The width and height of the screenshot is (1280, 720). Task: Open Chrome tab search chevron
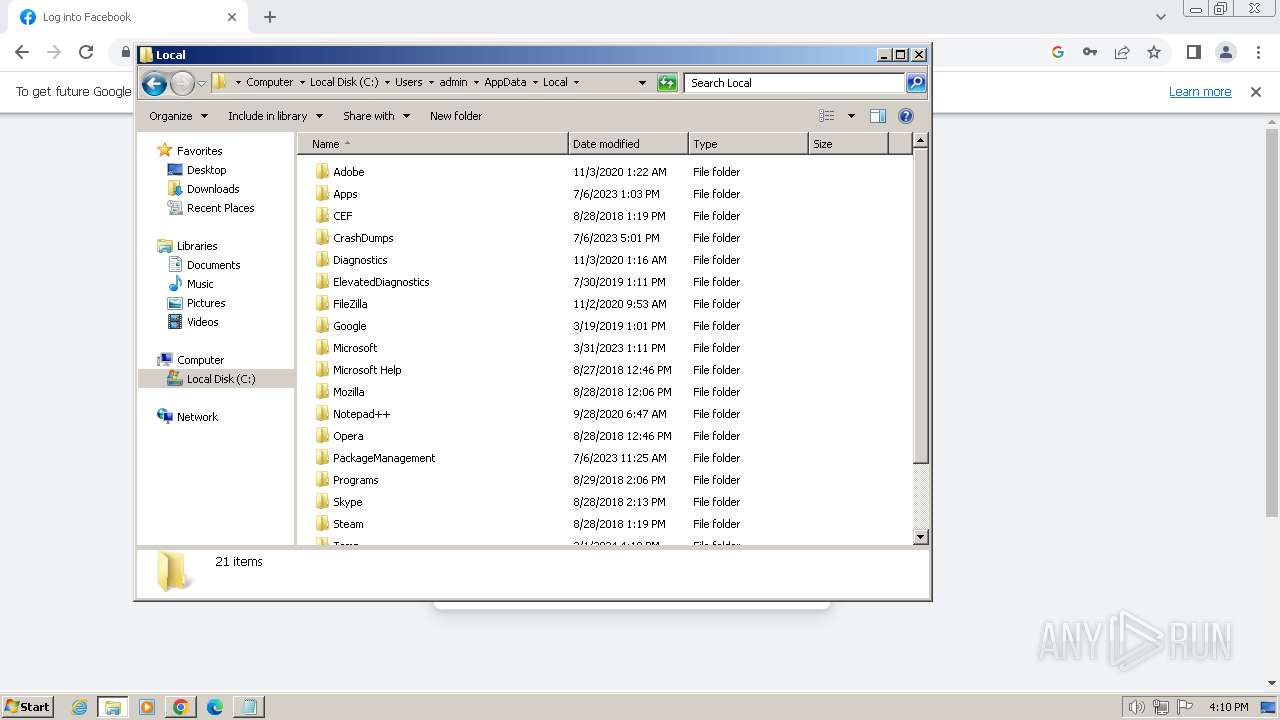click(1160, 17)
